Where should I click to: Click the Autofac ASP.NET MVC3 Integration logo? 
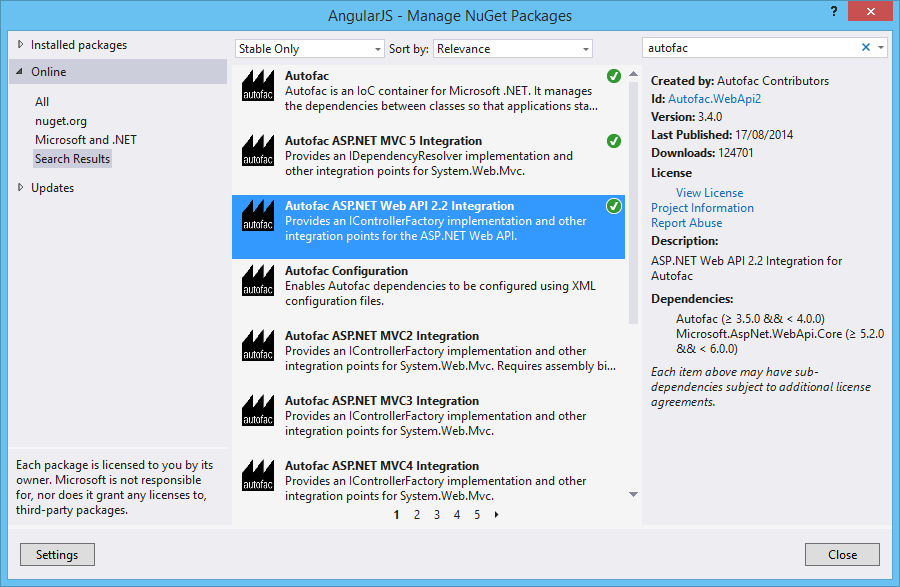(x=258, y=410)
